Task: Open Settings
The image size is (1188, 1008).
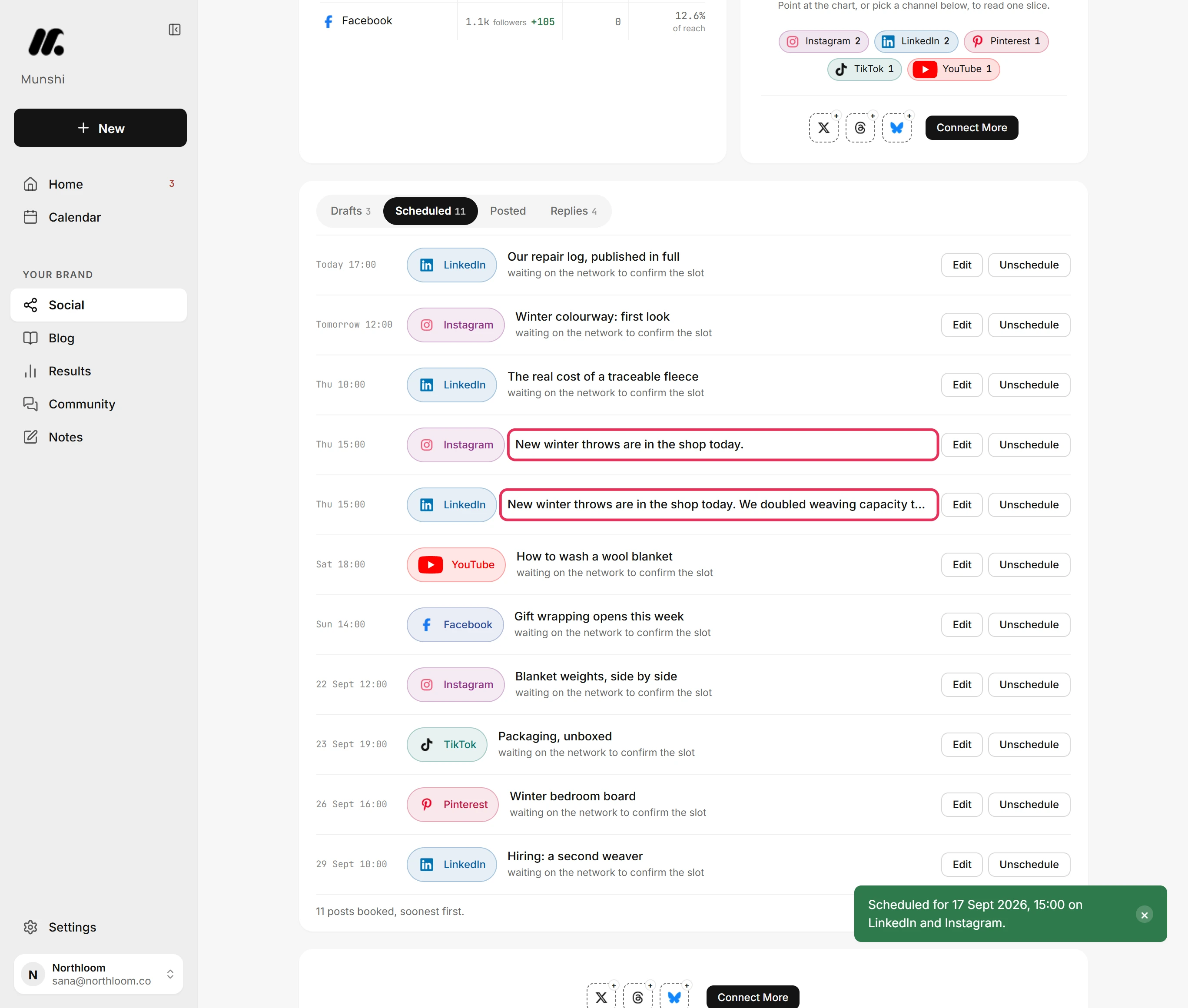Action: 98,927
